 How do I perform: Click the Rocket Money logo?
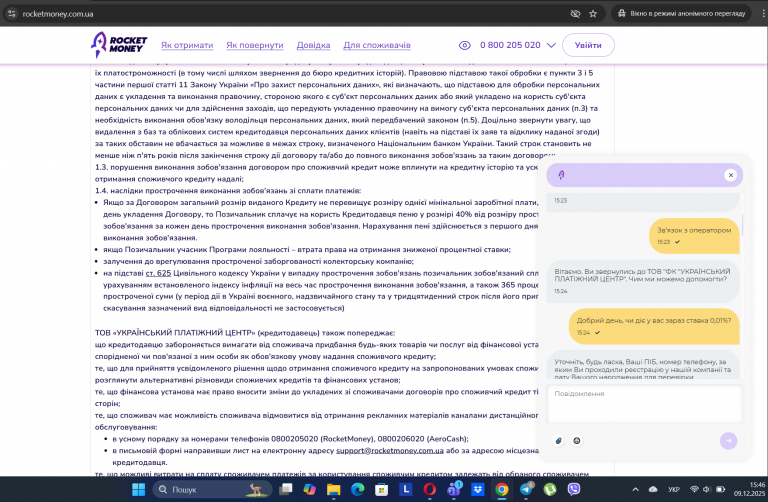pyautogui.click(x=119, y=45)
